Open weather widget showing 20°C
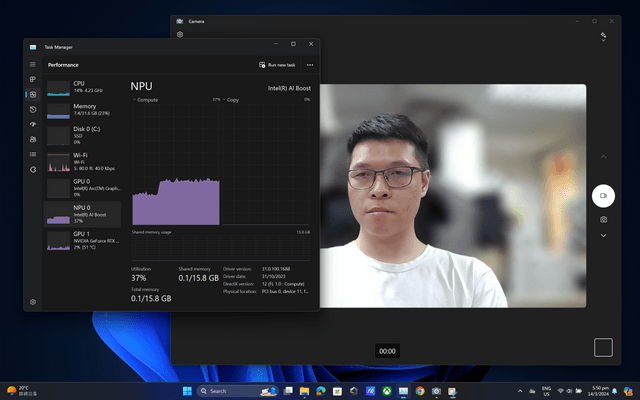The width and height of the screenshot is (640, 400). (22, 391)
